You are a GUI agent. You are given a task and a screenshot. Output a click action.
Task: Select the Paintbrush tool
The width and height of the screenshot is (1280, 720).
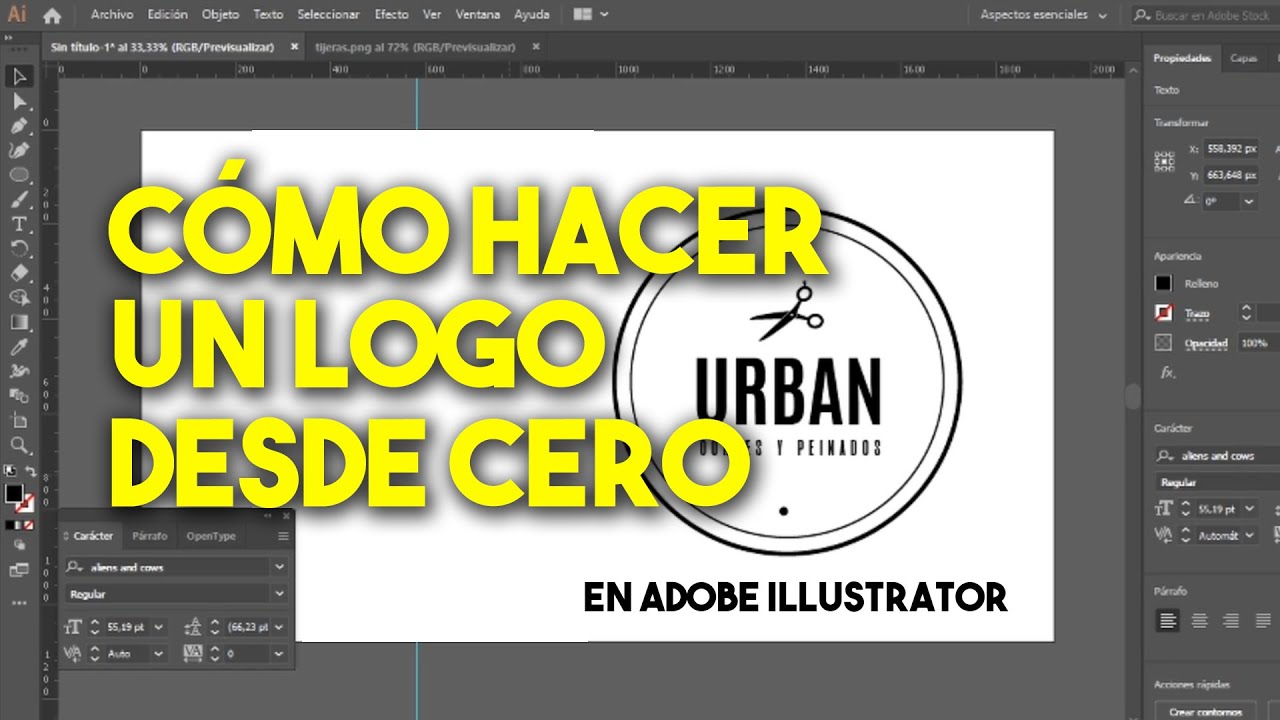[19, 199]
